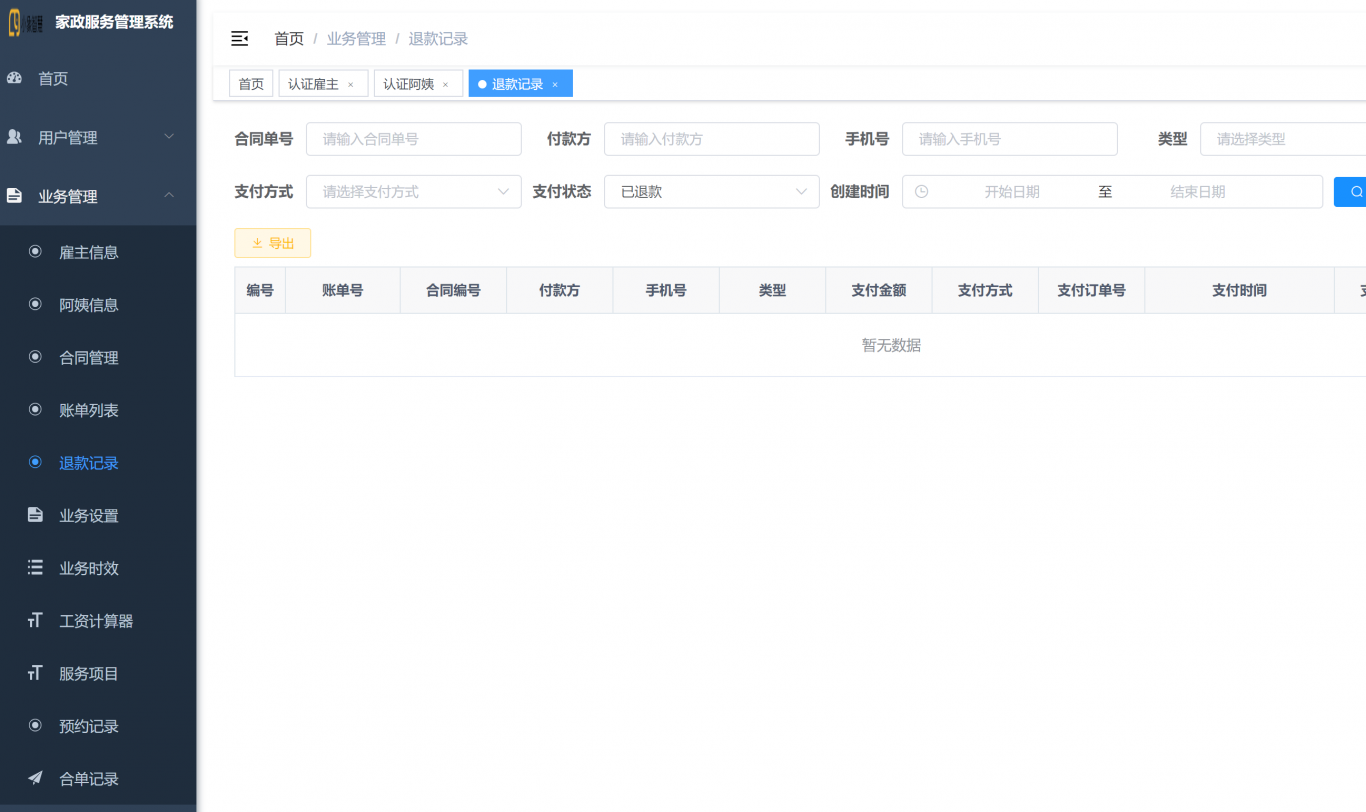
Task: Open 服务项目 in the sidebar
Action: (x=98, y=673)
